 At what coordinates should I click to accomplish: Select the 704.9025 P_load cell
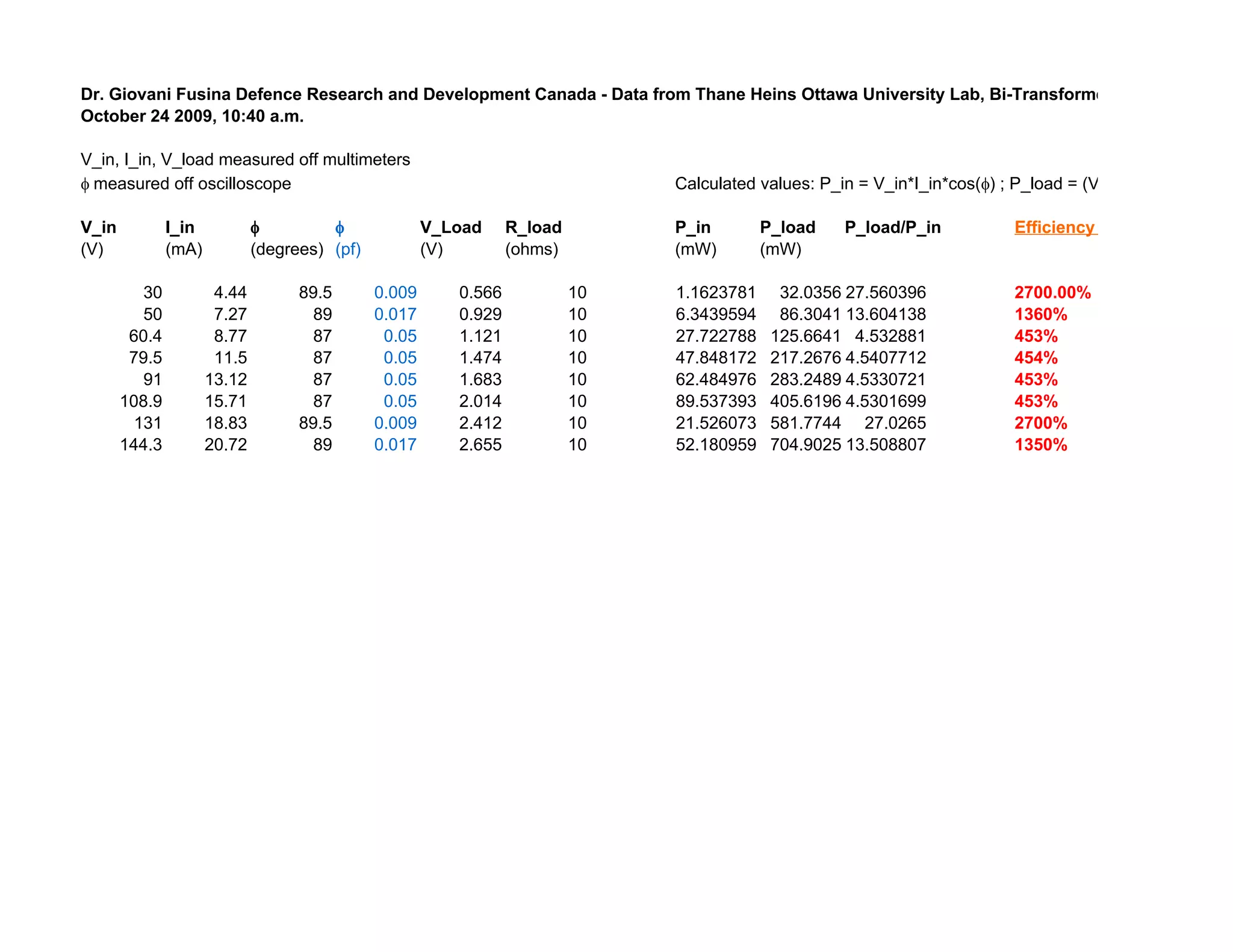[806, 445]
